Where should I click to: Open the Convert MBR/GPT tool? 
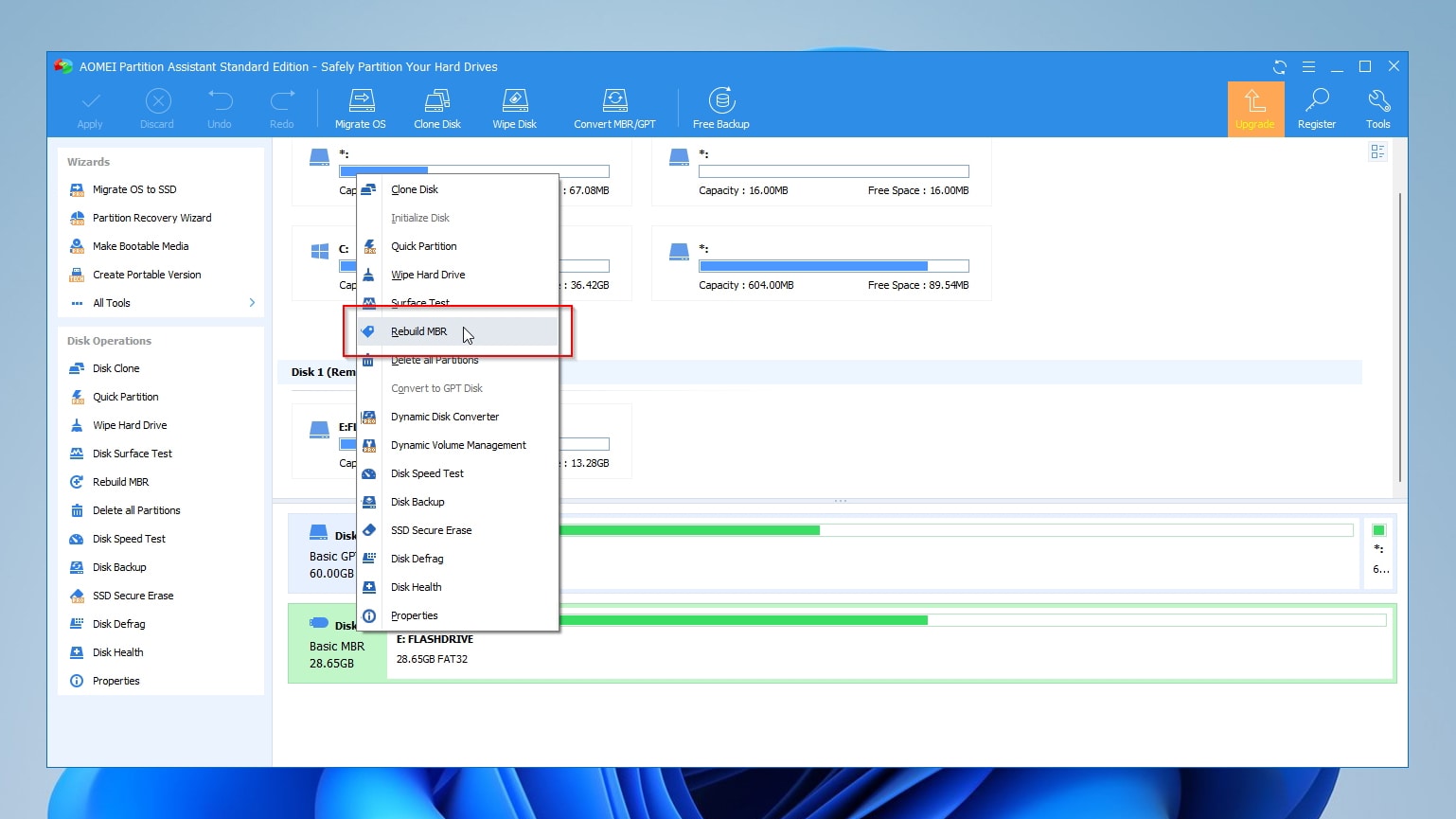click(x=614, y=109)
